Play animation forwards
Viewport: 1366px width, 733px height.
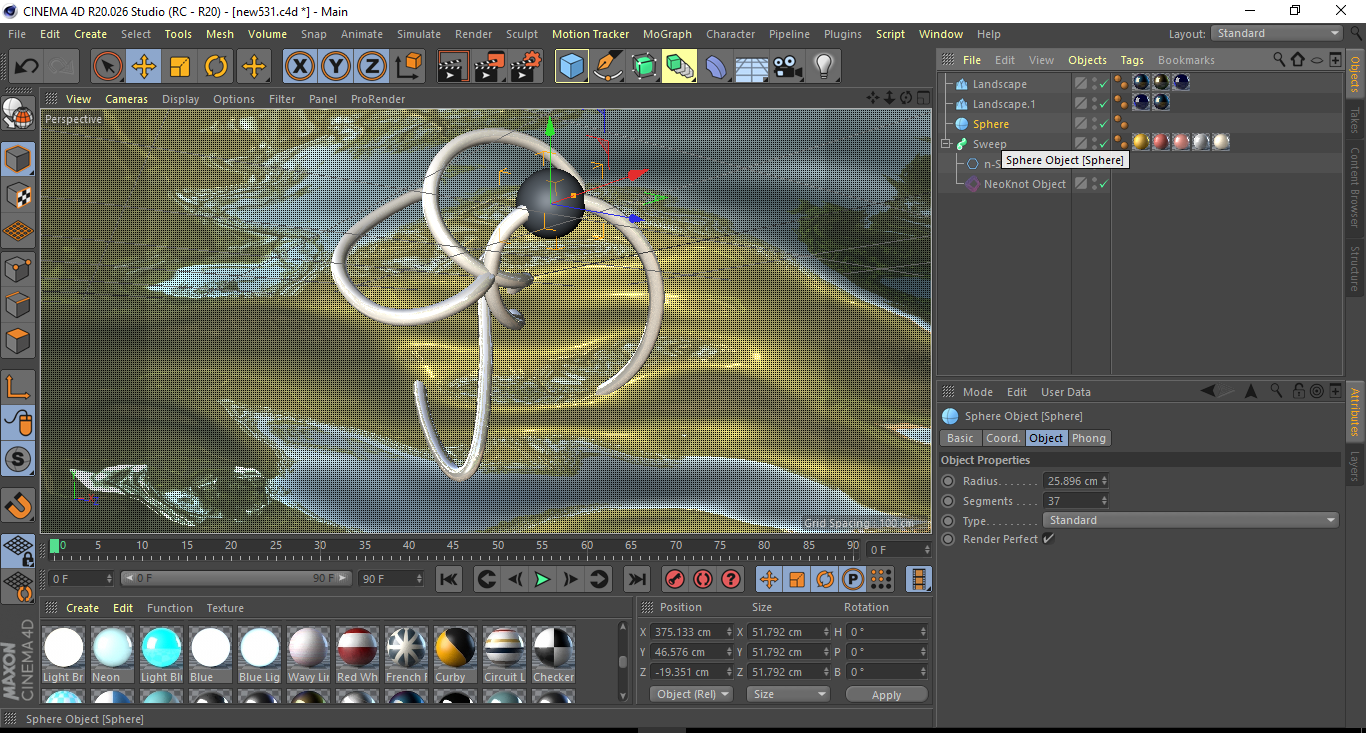click(542, 579)
